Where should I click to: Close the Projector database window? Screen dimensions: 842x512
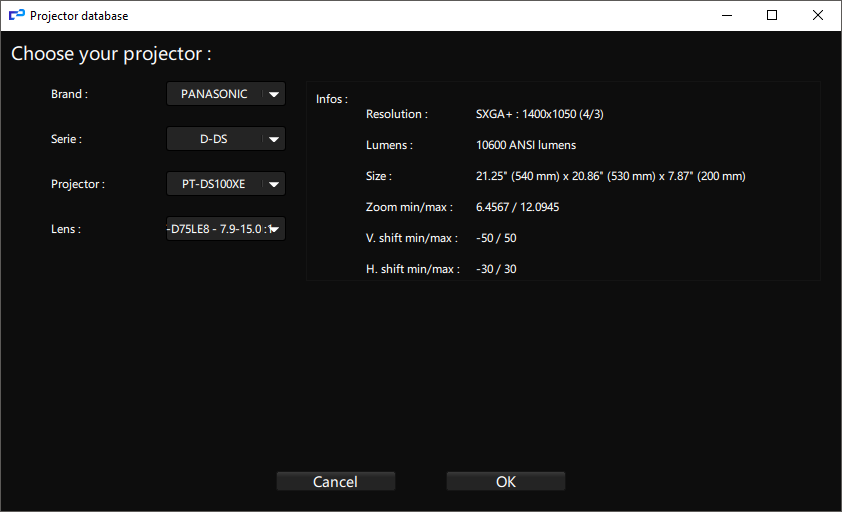(x=818, y=16)
